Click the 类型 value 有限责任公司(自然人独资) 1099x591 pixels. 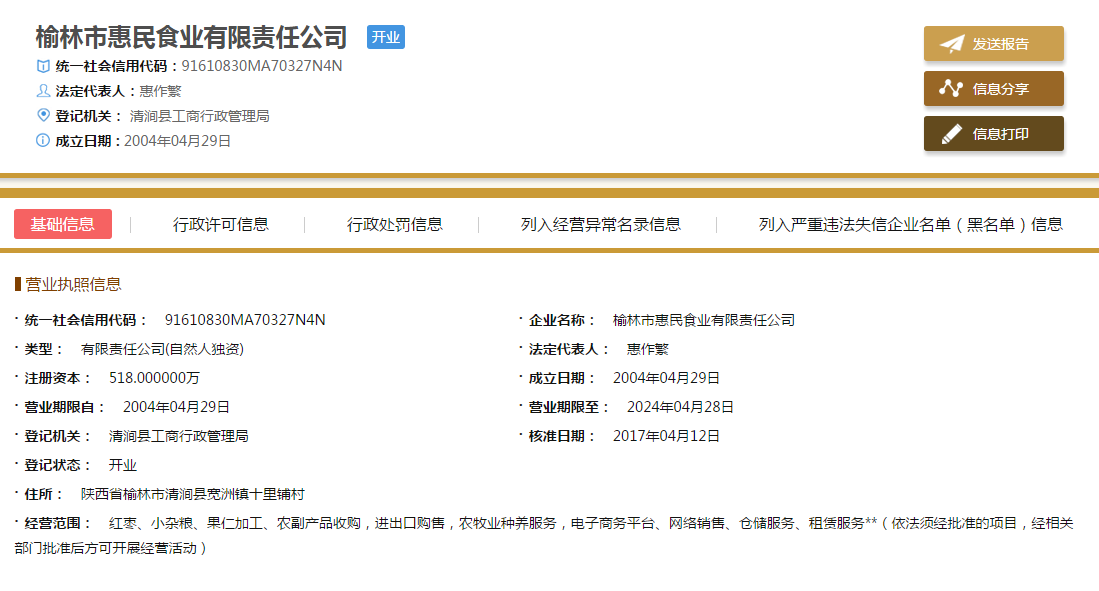[x=162, y=349]
